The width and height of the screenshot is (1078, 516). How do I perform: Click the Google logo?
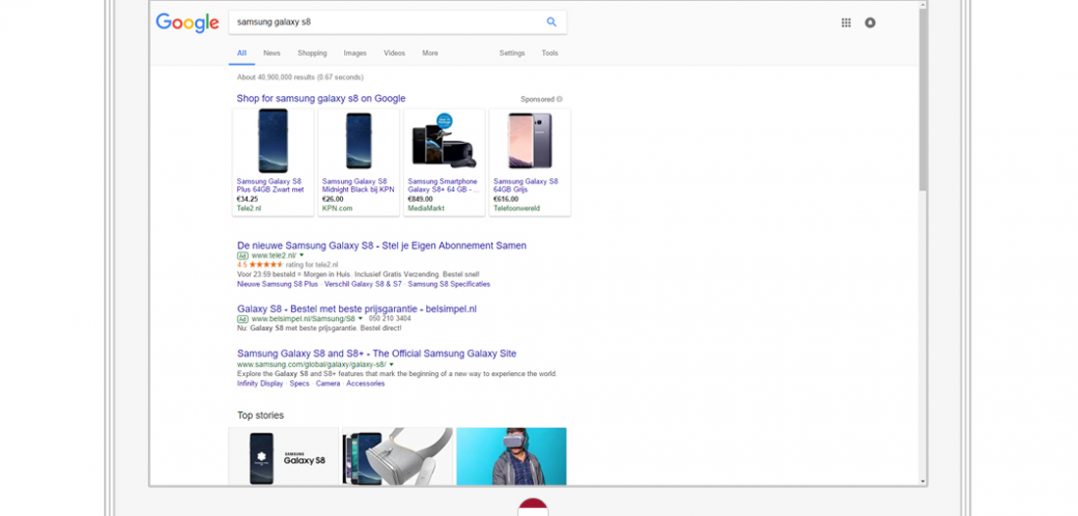tap(187, 23)
